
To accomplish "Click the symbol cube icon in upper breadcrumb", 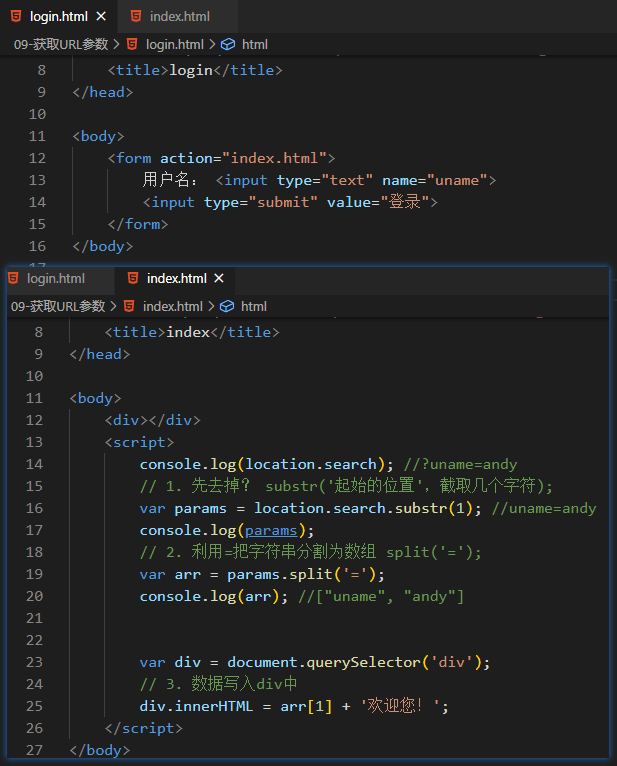I will click(228, 44).
